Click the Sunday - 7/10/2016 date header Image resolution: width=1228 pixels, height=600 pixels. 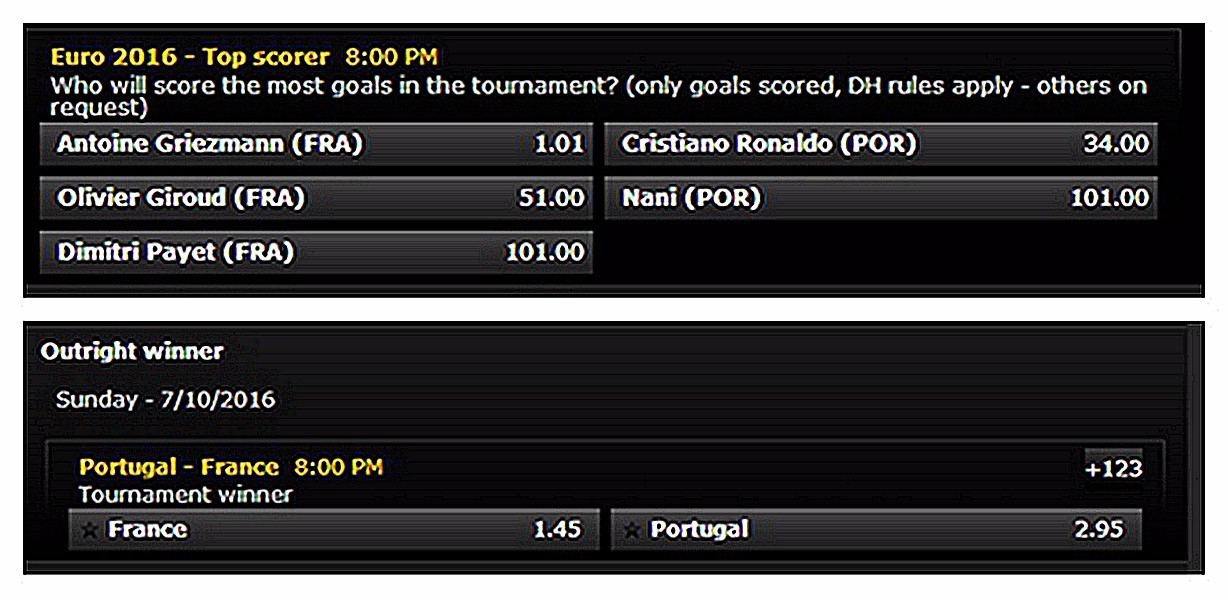pyautogui.click(x=165, y=401)
